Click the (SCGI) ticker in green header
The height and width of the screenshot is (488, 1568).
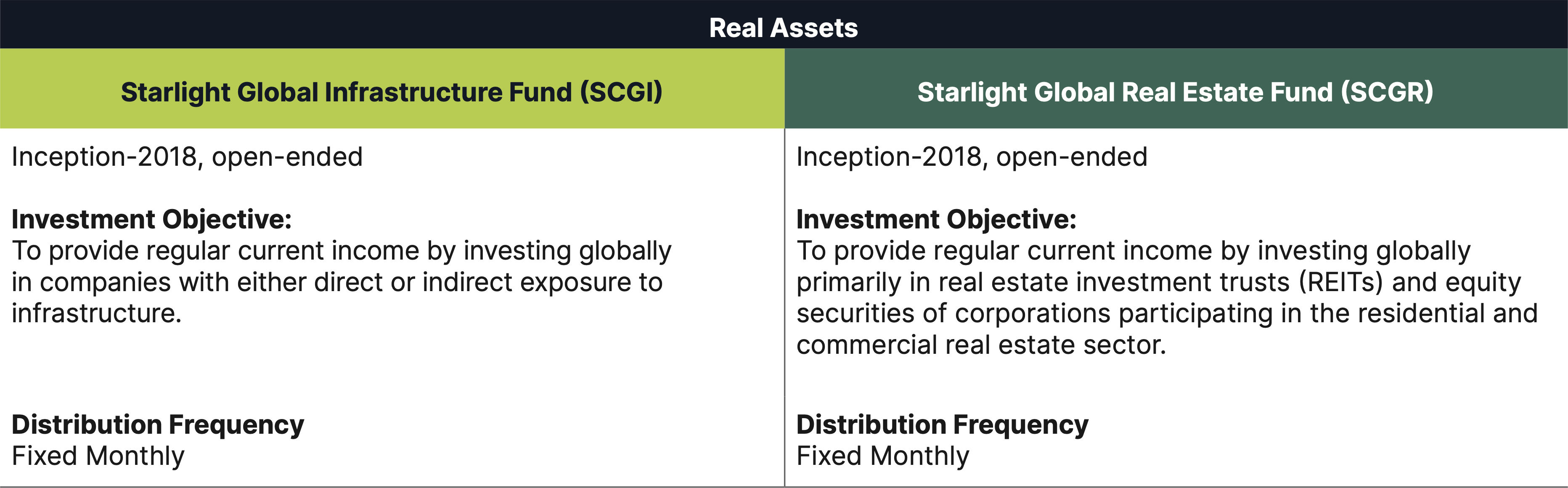click(621, 93)
